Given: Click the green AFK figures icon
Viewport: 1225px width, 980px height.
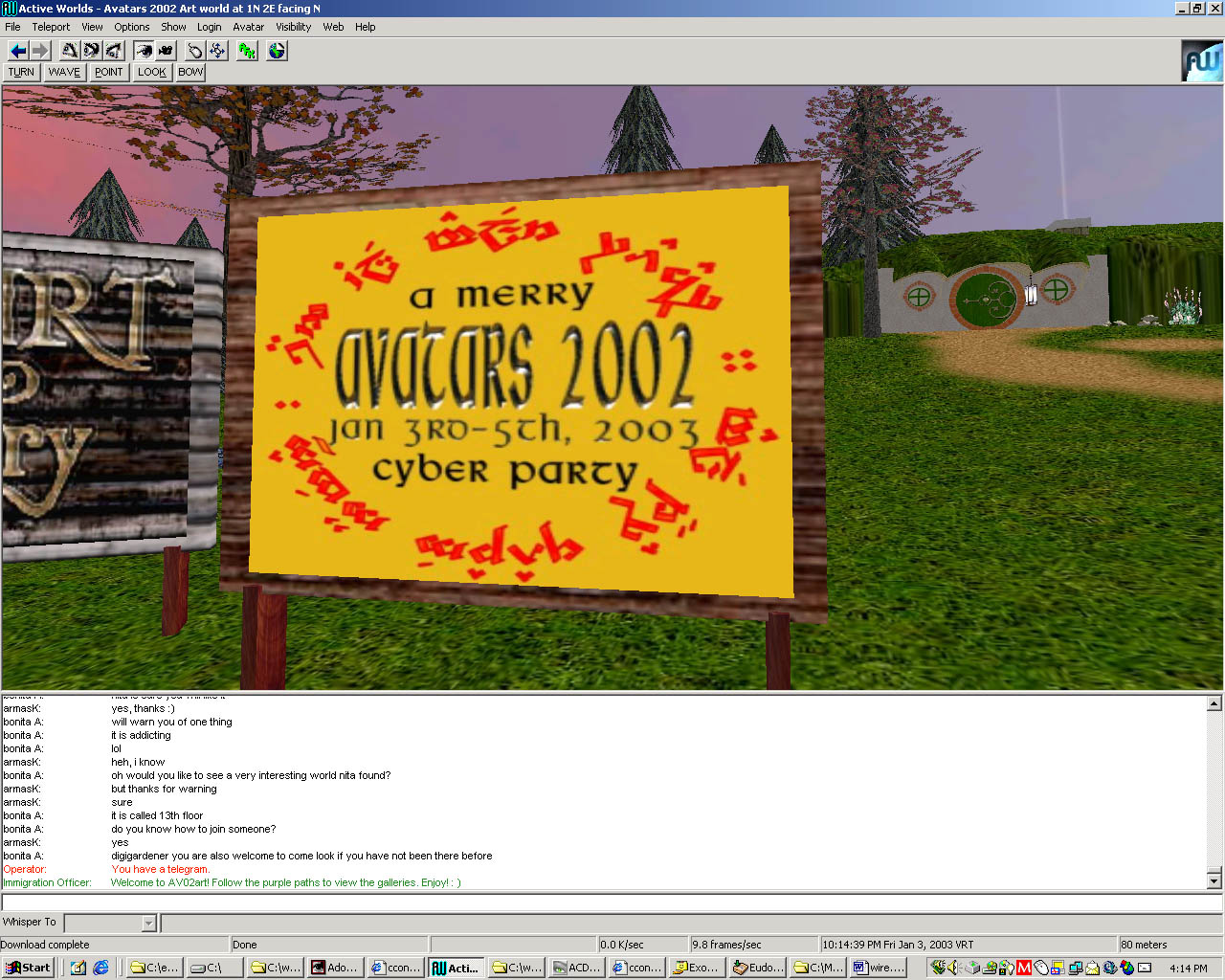Looking at the screenshot, I should click(247, 51).
